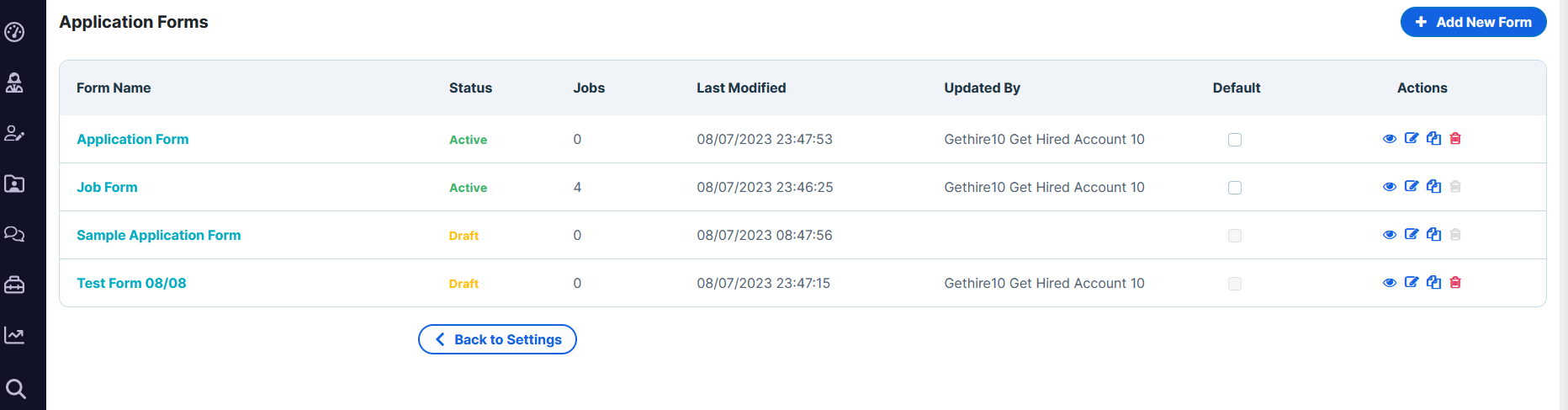Duplicate the Job Form using copy icon
1568x410 pixels.
1433,187
